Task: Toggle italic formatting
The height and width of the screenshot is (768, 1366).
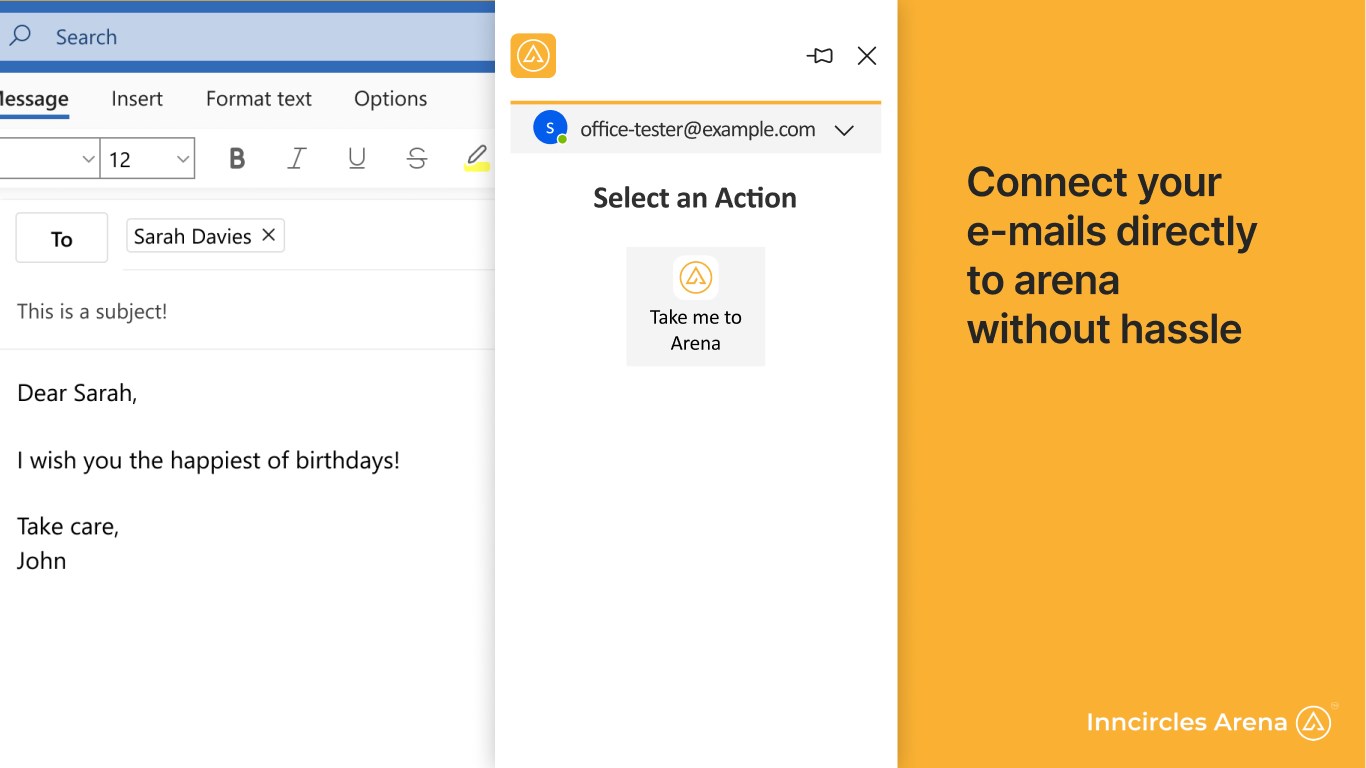Action: 297,158
